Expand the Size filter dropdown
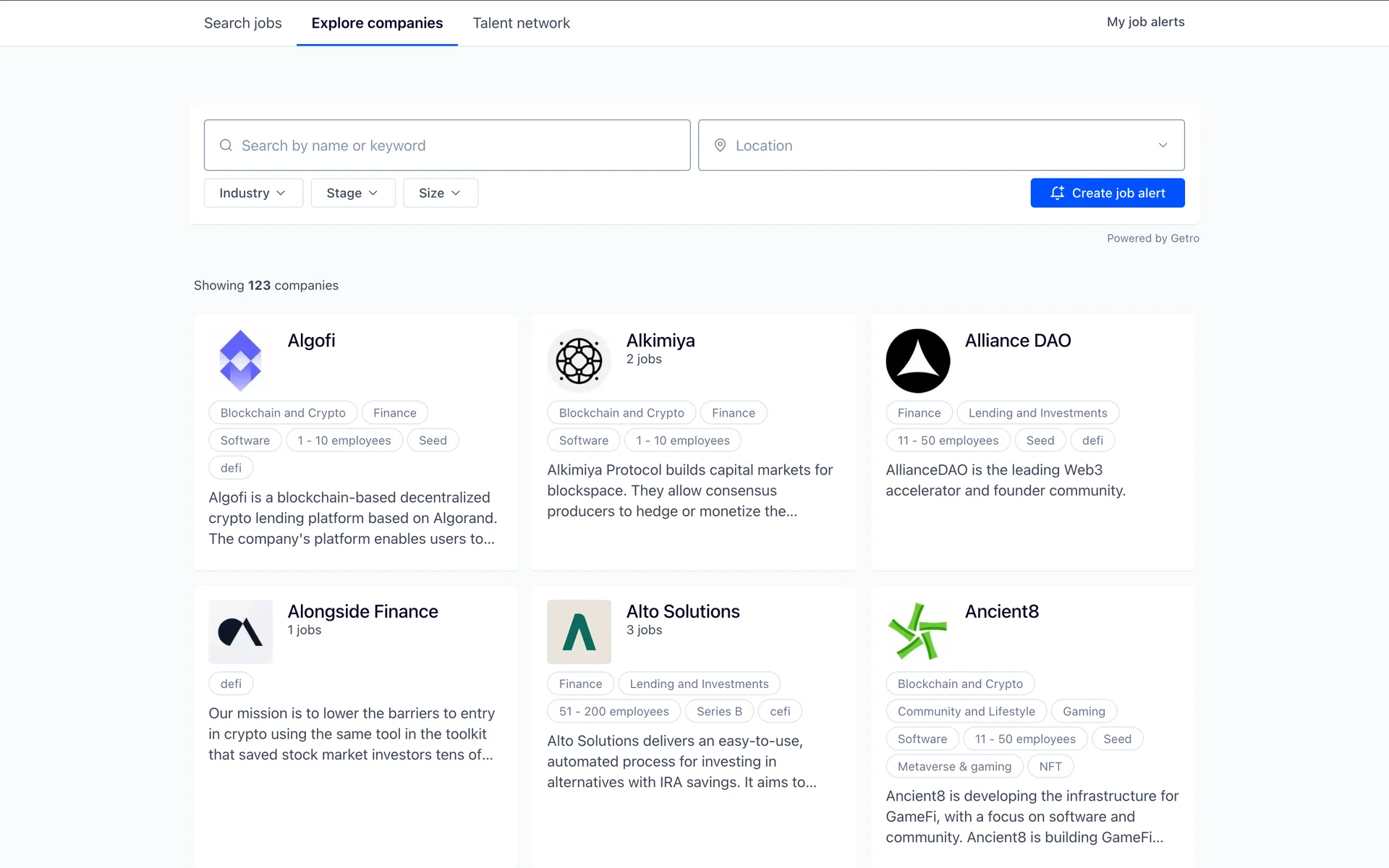The image size is (1389, 868). pyautogui.click(x=440, y=193)
